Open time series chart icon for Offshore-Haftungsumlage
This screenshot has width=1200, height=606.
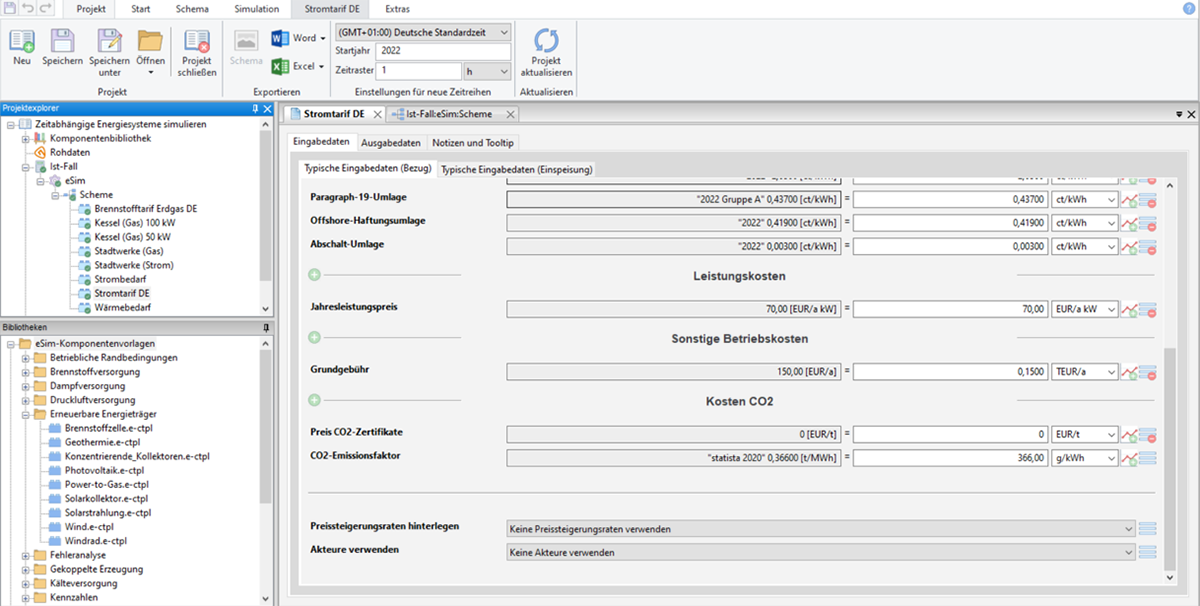click(x=1129, y=224)
